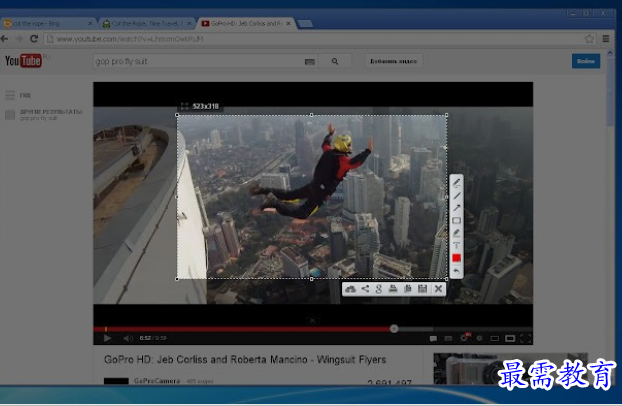This screenshot has height=406, width=622.
Task: Bookmark page with star icon
Action: click(589, 39)
